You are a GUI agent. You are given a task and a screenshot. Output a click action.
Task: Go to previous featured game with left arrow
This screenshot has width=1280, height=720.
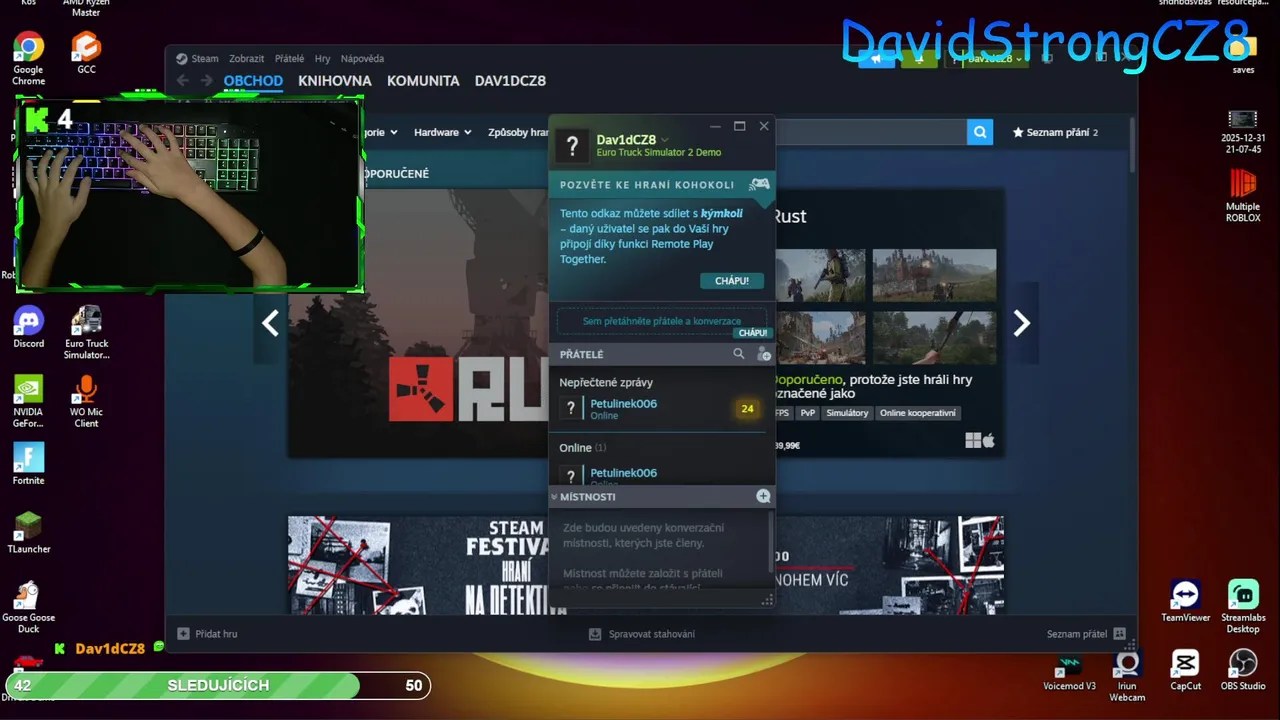270,323
